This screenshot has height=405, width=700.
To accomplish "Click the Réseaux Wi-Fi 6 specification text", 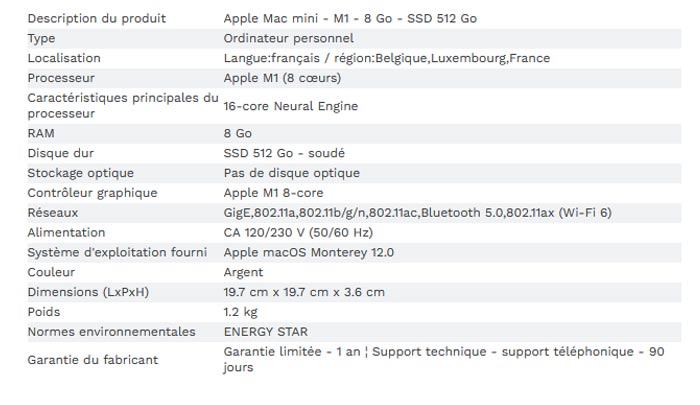I will [417, 213].
